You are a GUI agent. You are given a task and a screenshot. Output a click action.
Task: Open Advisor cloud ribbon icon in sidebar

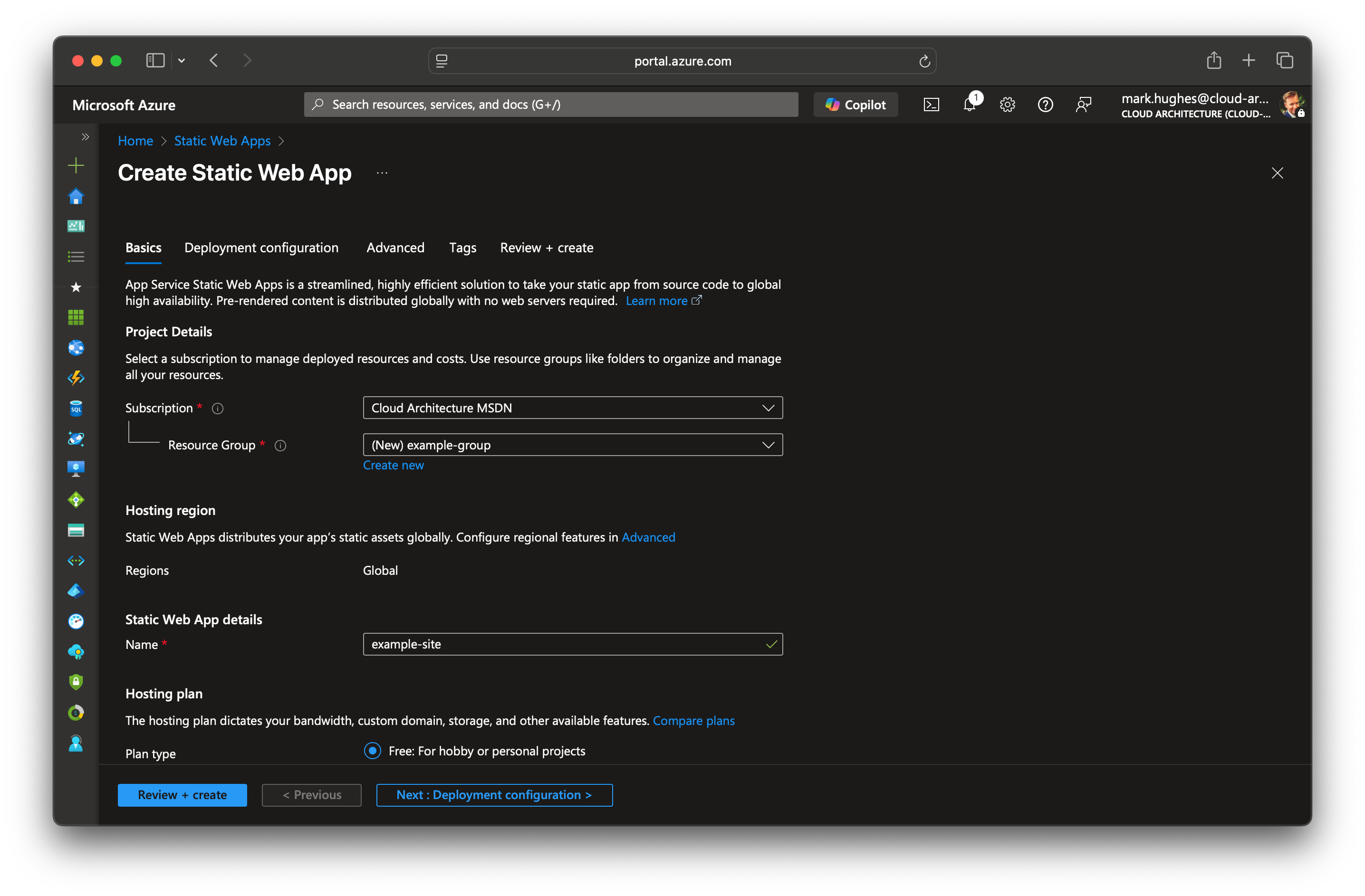76,652
